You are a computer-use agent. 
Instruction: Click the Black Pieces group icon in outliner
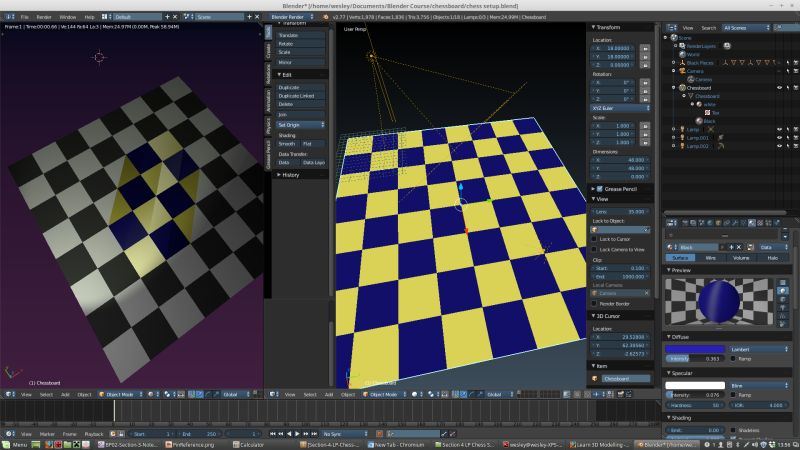click(682, 63)
